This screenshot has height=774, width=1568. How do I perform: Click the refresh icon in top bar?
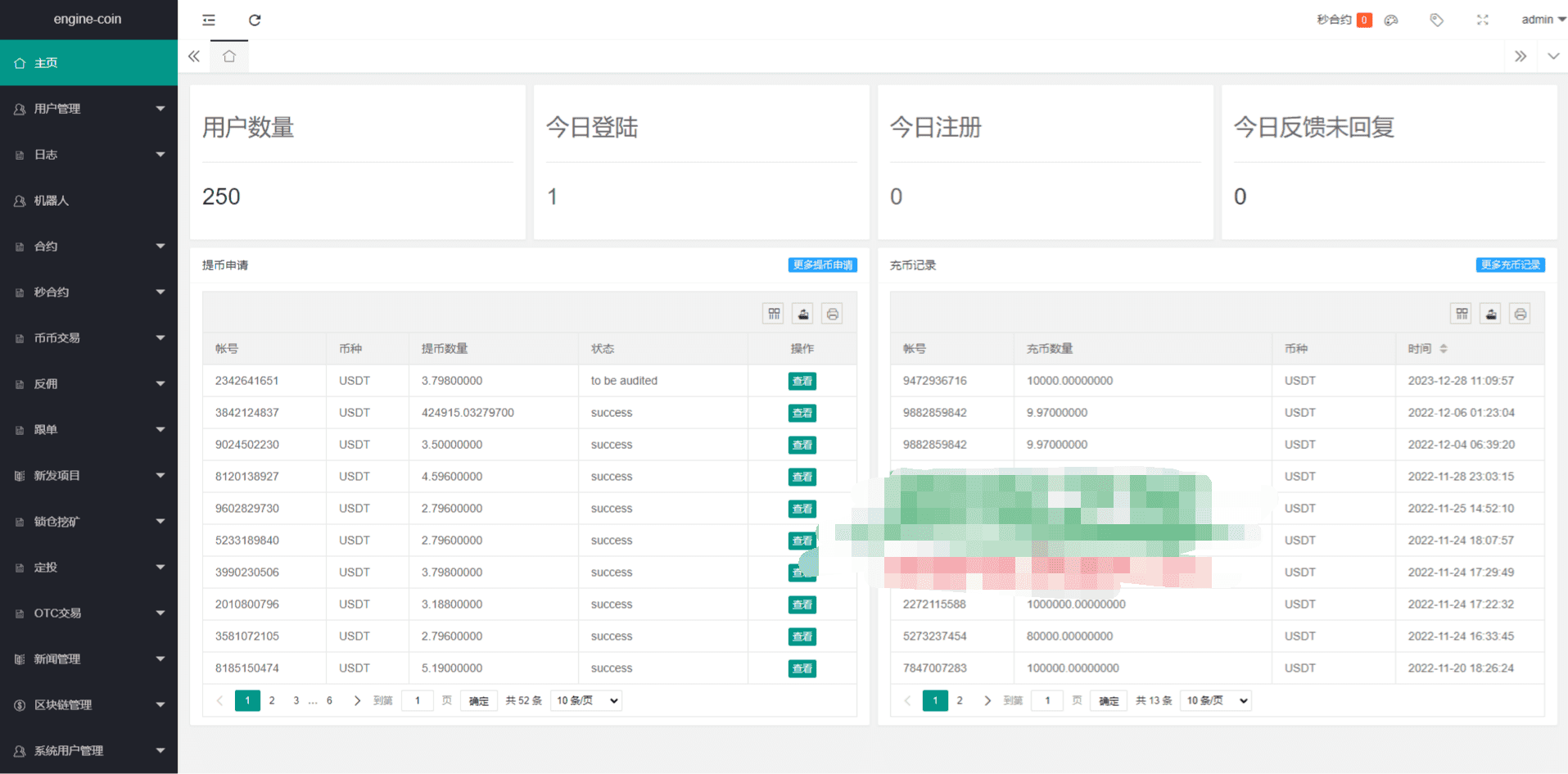[255, 20]
